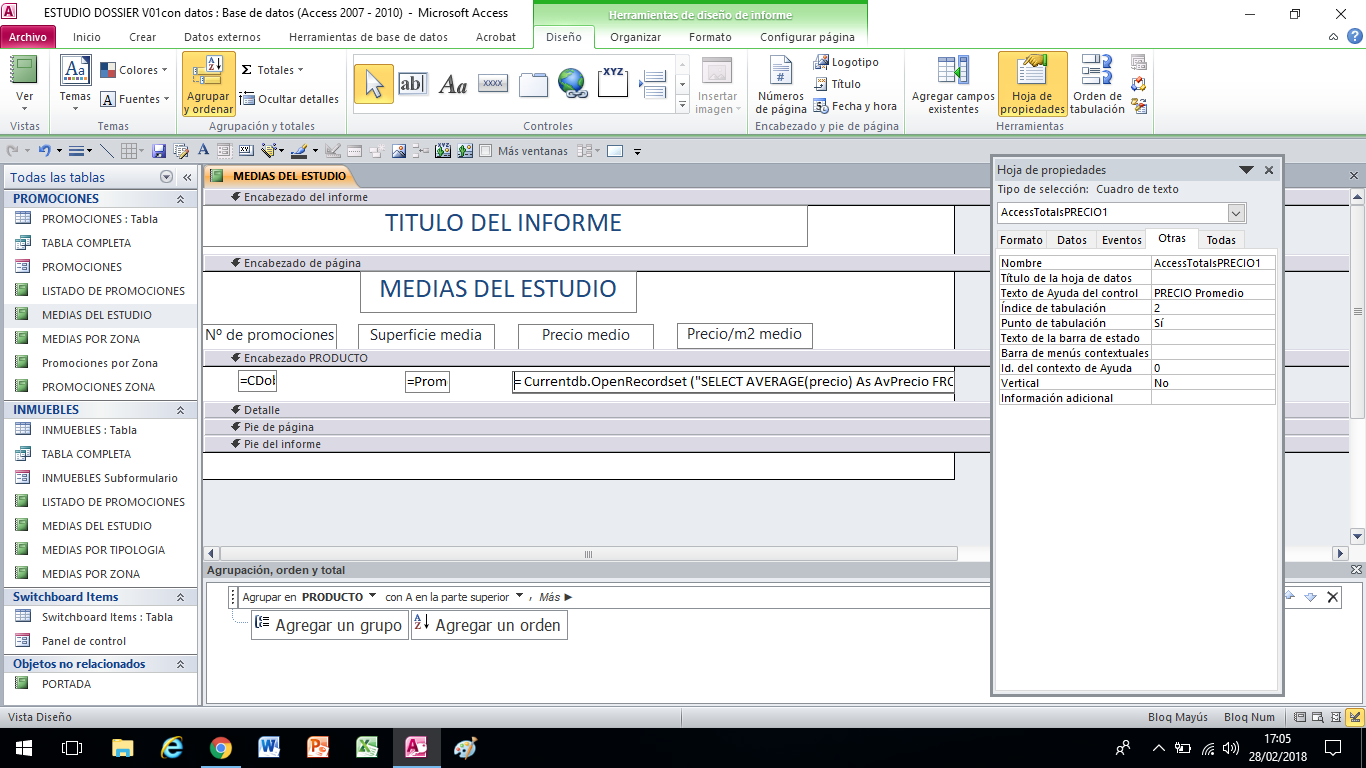The width and height of the screenshot is (1366, 768).
Task: Collapse the Switchboard Items group
Action: (181, 597)
